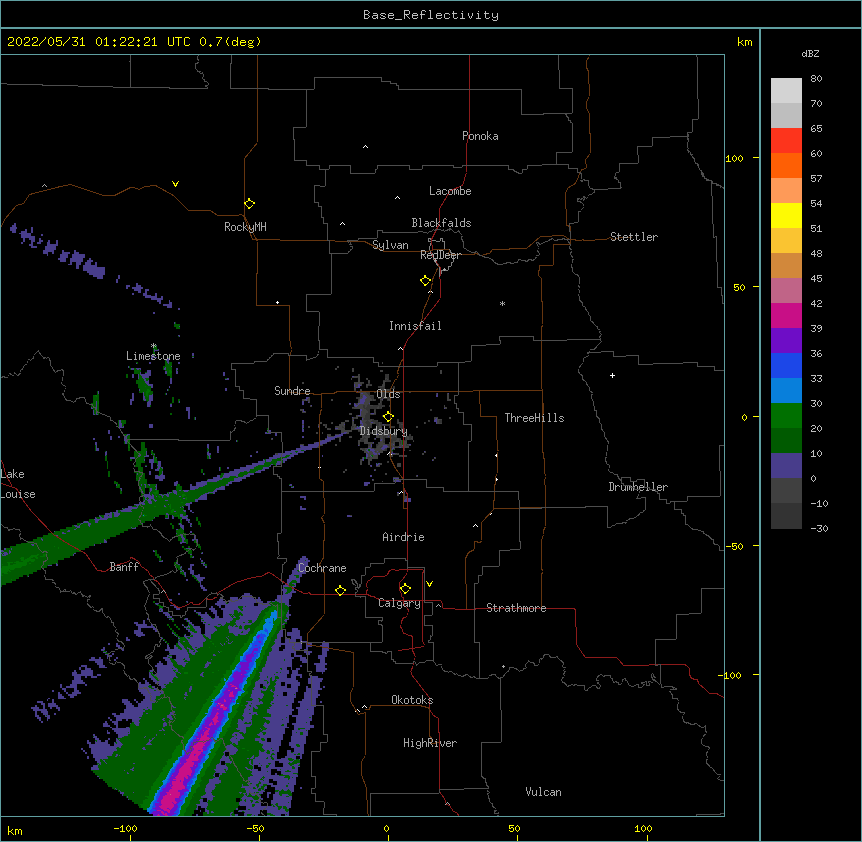The image size is (862, 842).
Task: Select the light gray 70–80 dBZ legend swatch
Action: 786,91
